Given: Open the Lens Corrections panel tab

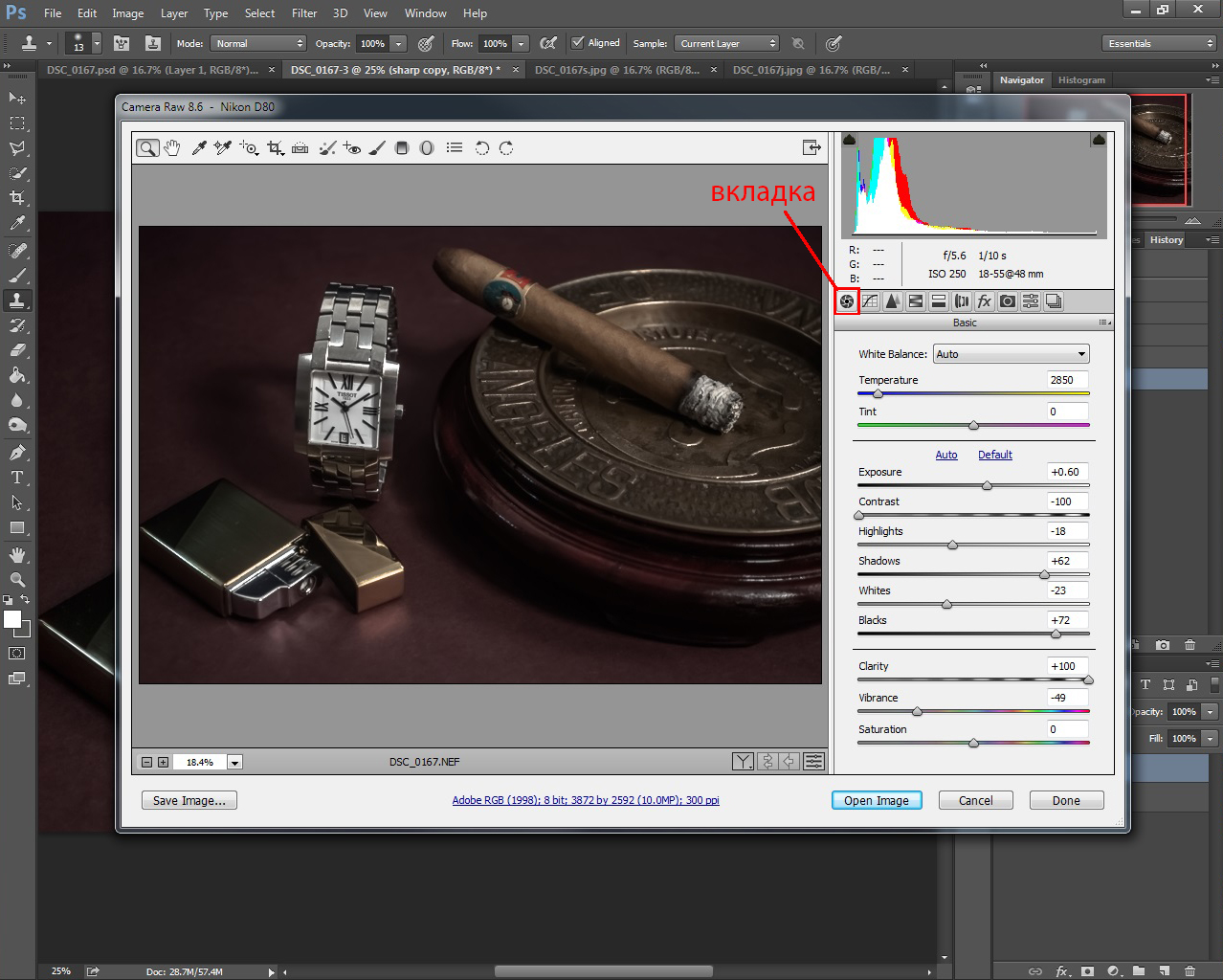Looking at the screenshot, I should (x=961, y=301).
